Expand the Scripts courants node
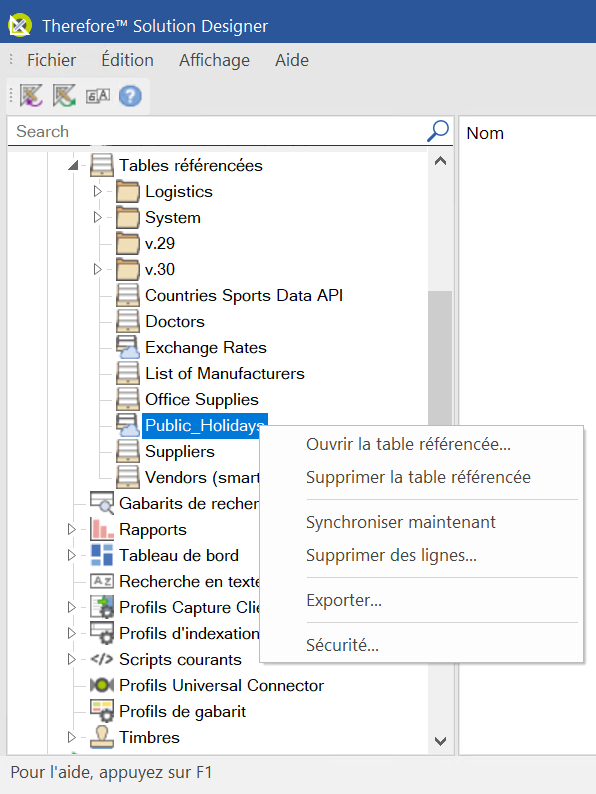This screenshot has height=794, width=596. point(71,659)
